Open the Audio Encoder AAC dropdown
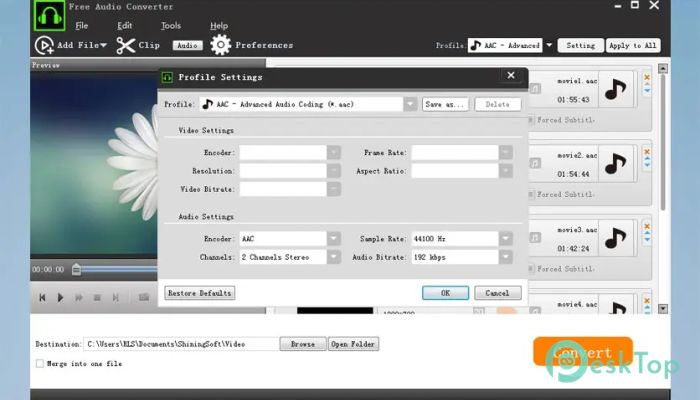The image size is (700, 400). click(333, 239)
